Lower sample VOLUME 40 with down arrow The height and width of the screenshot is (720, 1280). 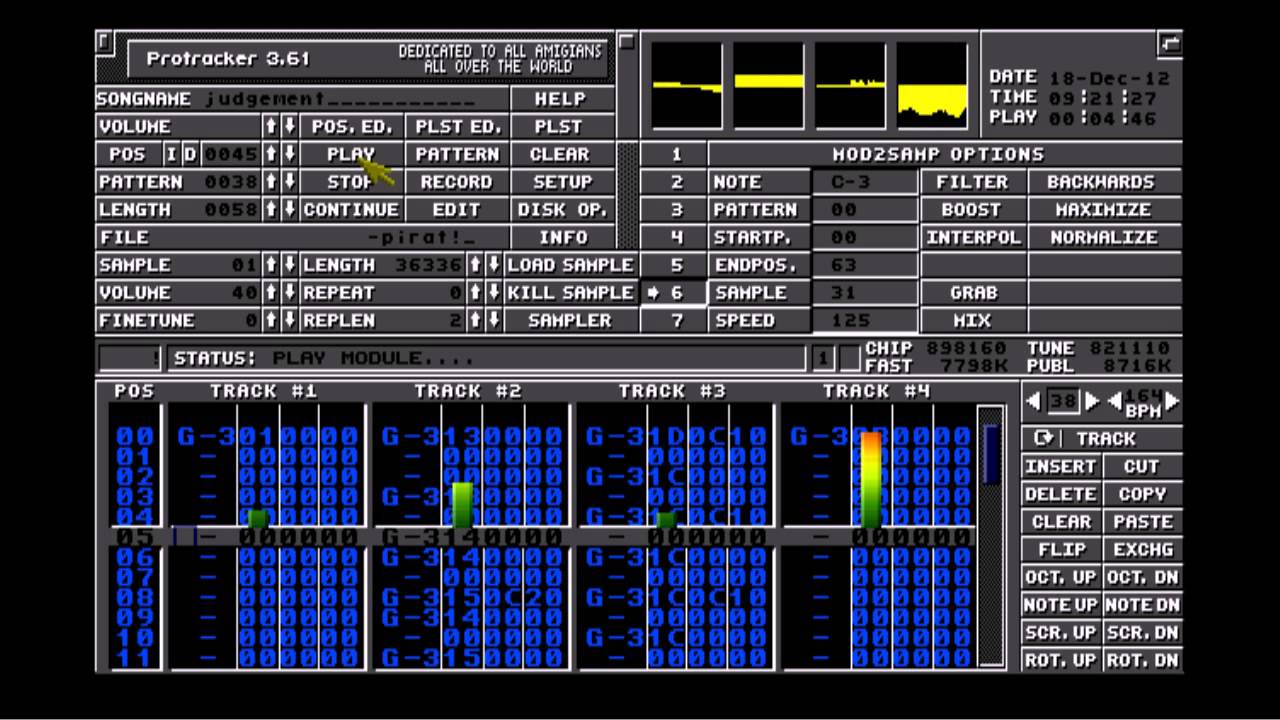(x=289, y=293)
